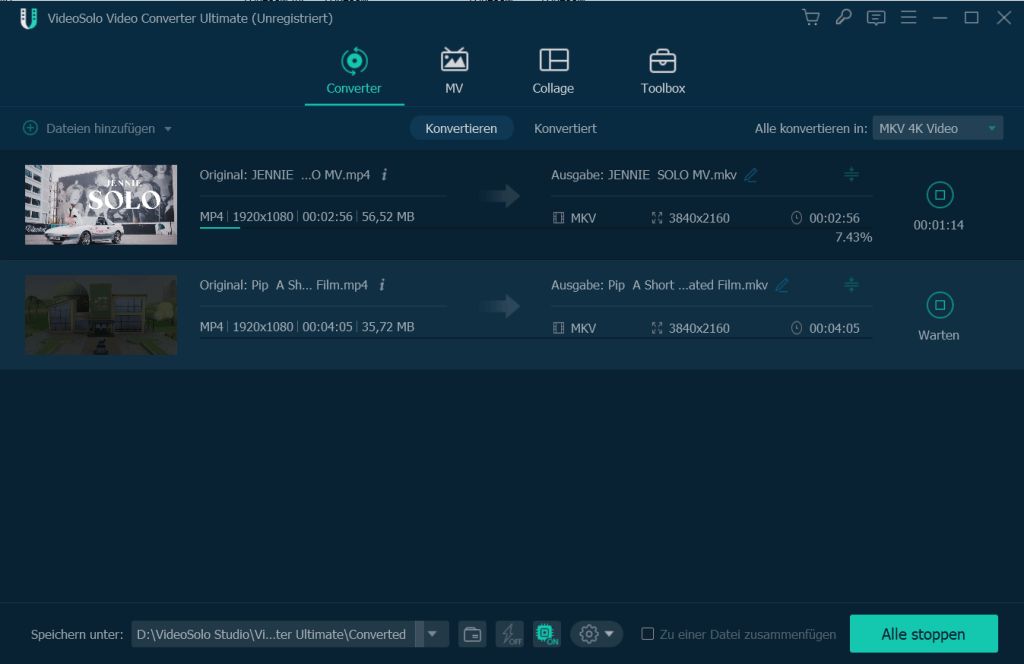This screenshot has width=1024, height=664.
Task: Click split icon for Pip Film output
Action: point(851,285)
